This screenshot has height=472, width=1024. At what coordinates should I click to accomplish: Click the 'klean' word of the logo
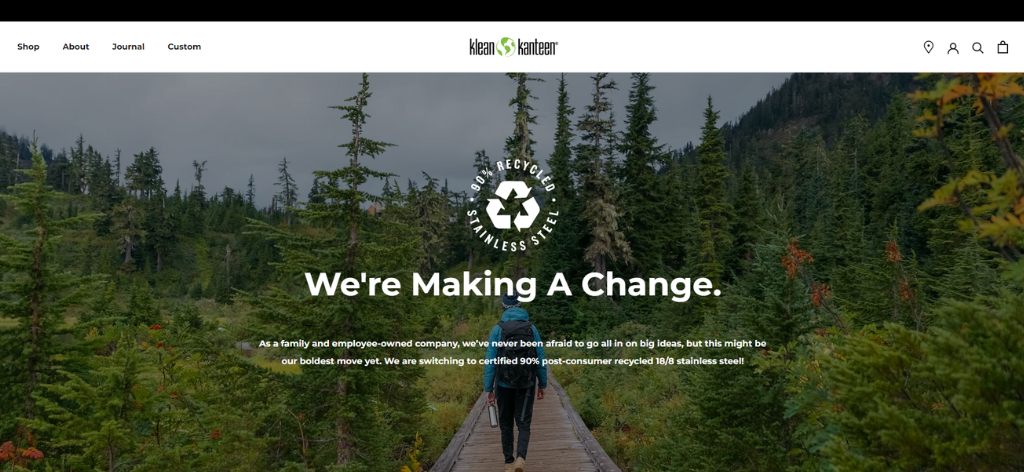(482, 47)
